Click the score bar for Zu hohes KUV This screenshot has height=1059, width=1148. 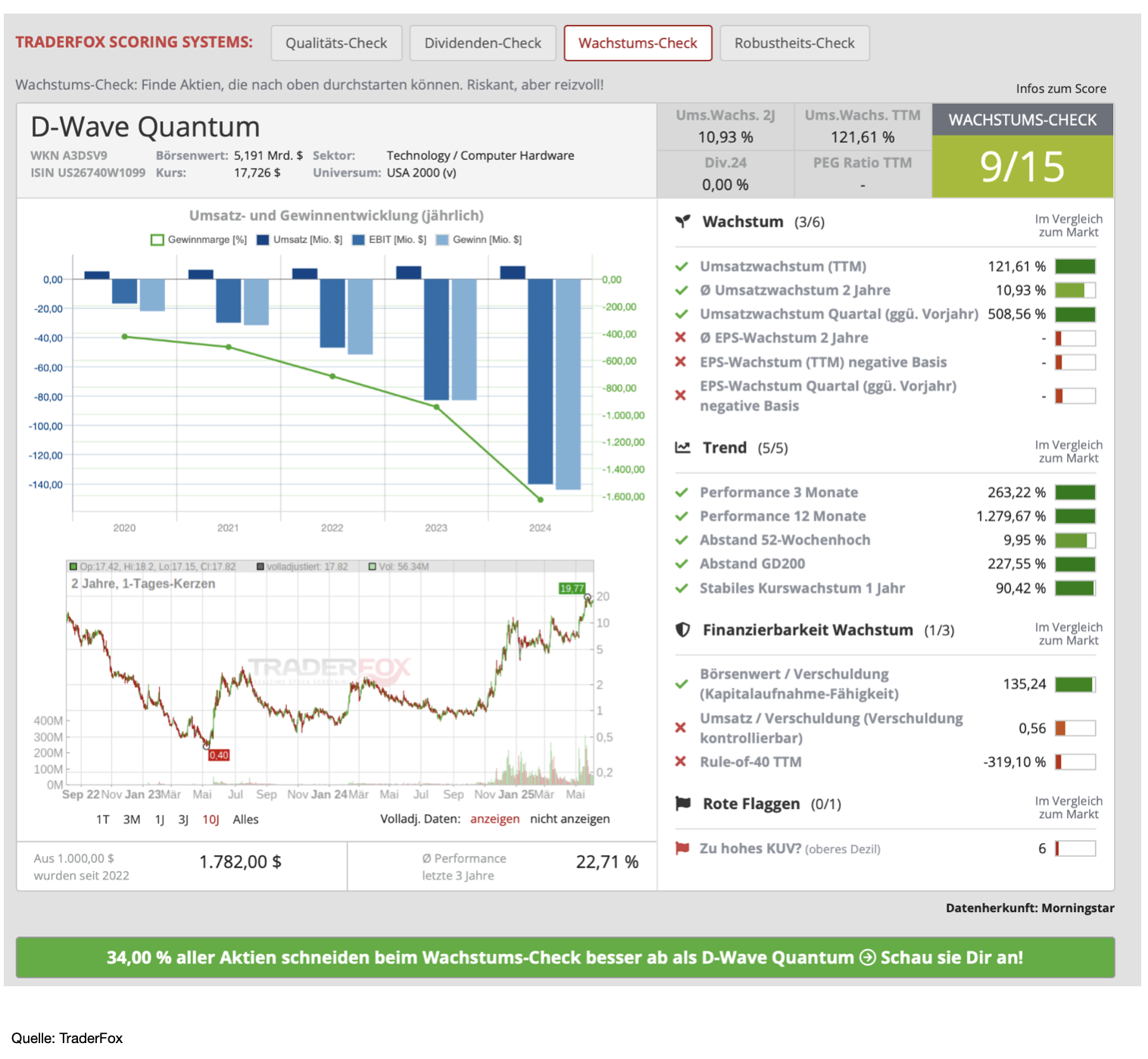(x=1075, y=848)
